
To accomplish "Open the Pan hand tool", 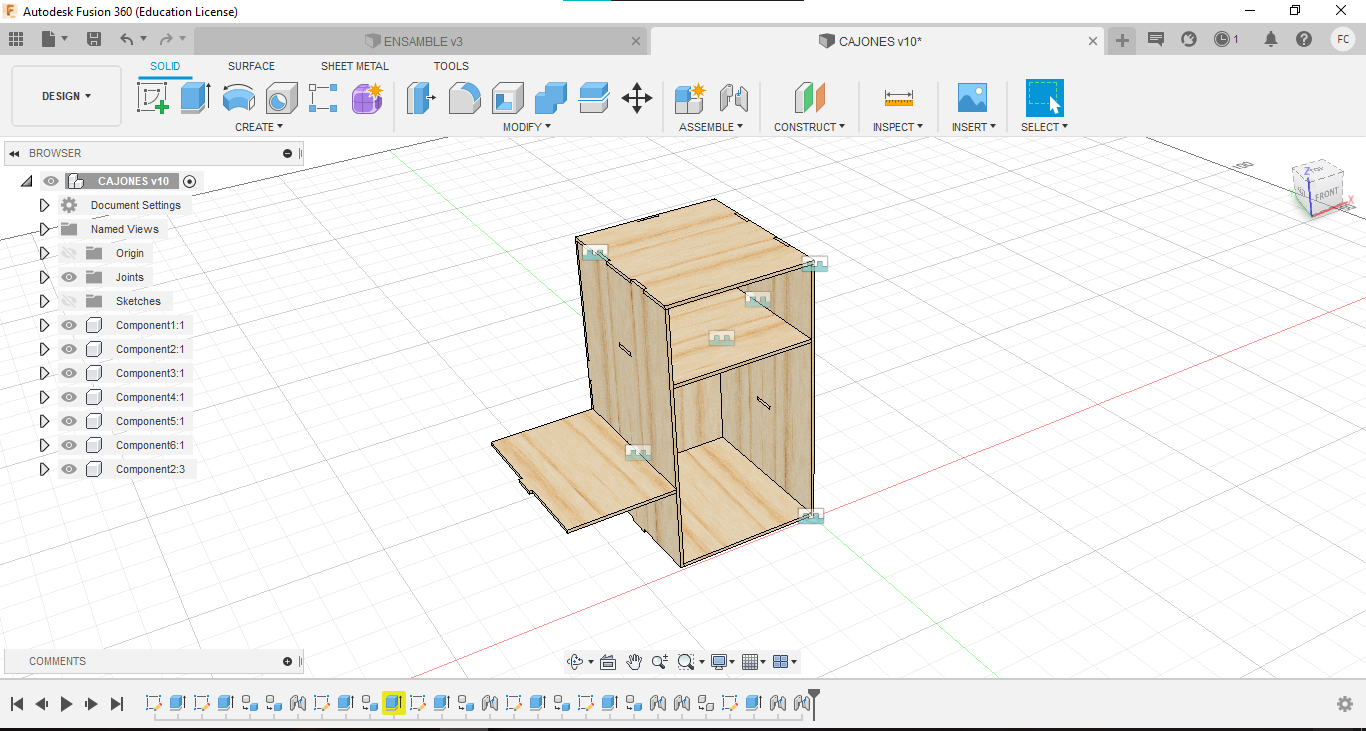I will click(634, 662).
